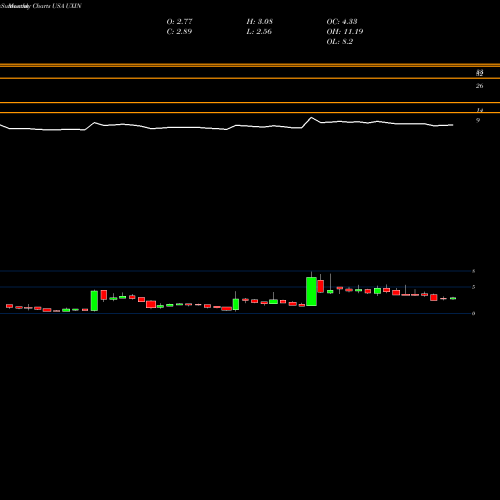This screenshot has height=500, width=500.
Task: Select the first large green candlestick on the left
Action: tap(94, 301)
